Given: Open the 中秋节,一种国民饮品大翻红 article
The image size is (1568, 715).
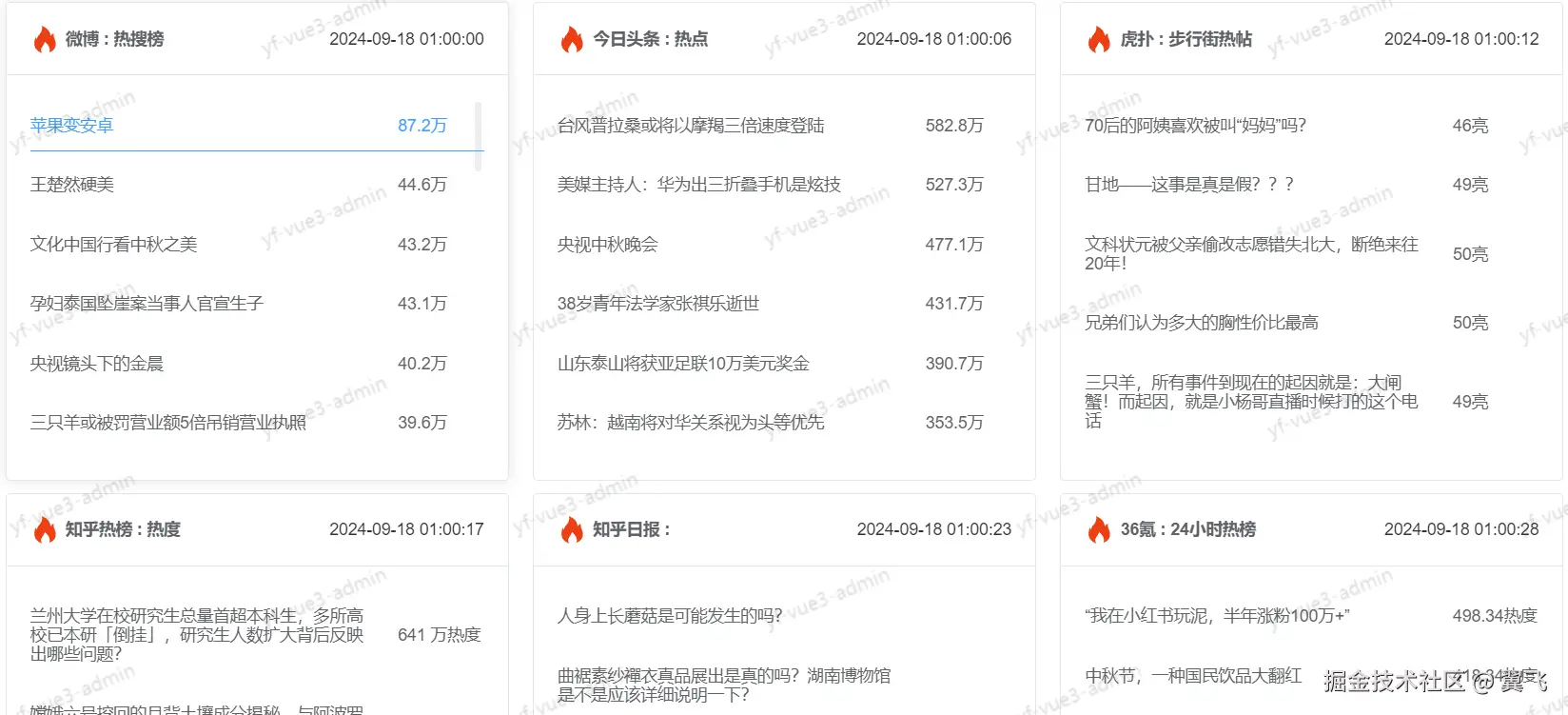Looking at the screenshot, I should click(x=1193, y=676).
